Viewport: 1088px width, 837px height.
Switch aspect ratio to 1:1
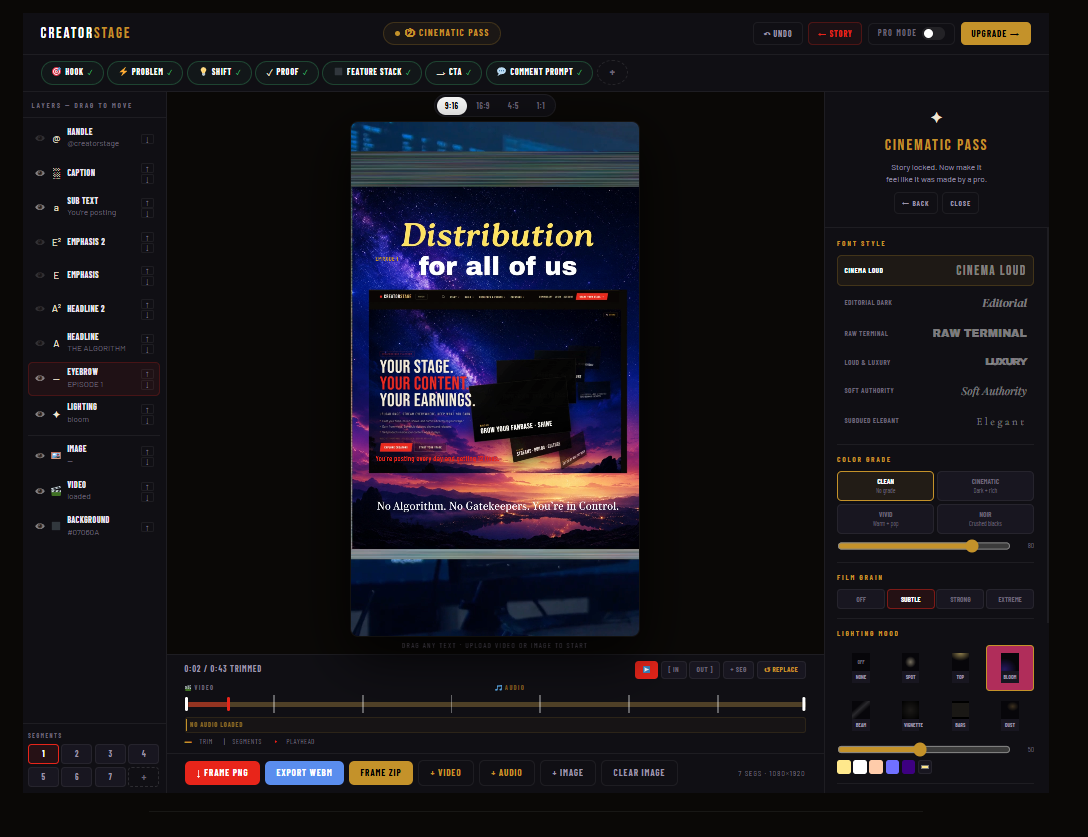[x=541, y=106]
